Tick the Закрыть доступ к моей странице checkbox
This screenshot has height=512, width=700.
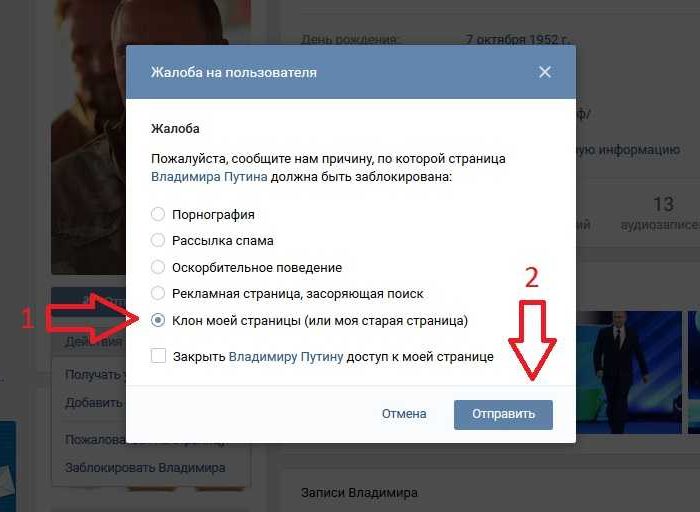point(158,356)
